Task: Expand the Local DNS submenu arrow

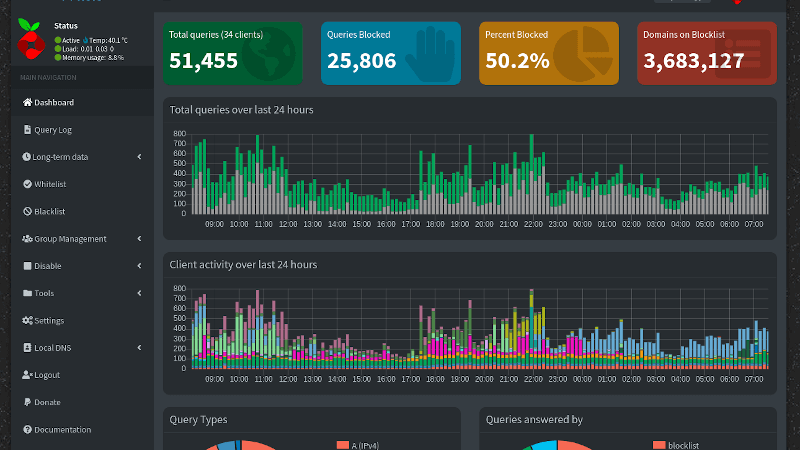Action: (139, 348)
